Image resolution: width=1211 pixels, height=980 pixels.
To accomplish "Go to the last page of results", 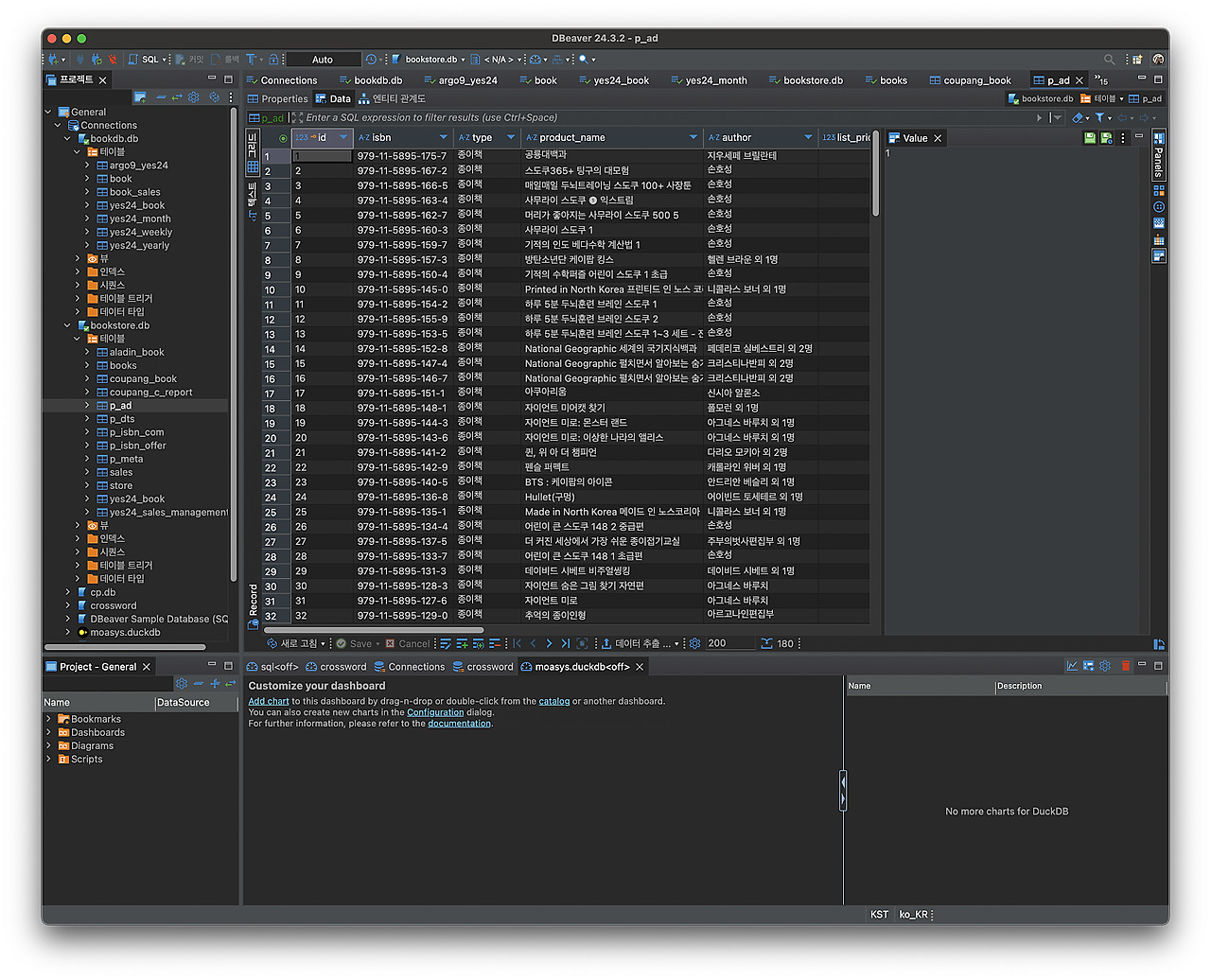I will 565,643.
